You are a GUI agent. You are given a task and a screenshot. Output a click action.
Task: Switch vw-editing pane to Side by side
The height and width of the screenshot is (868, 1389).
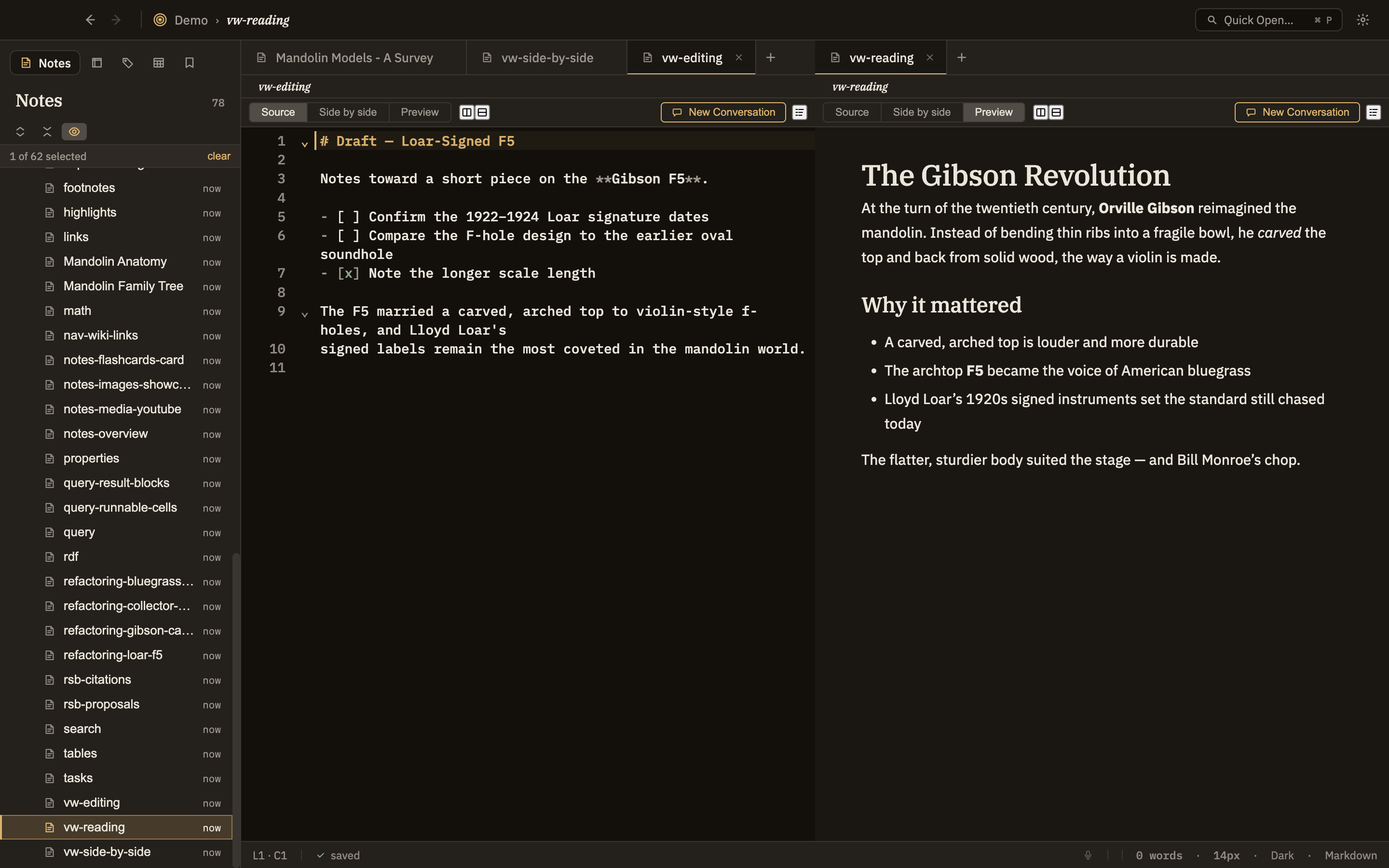[x=348, y=112]
